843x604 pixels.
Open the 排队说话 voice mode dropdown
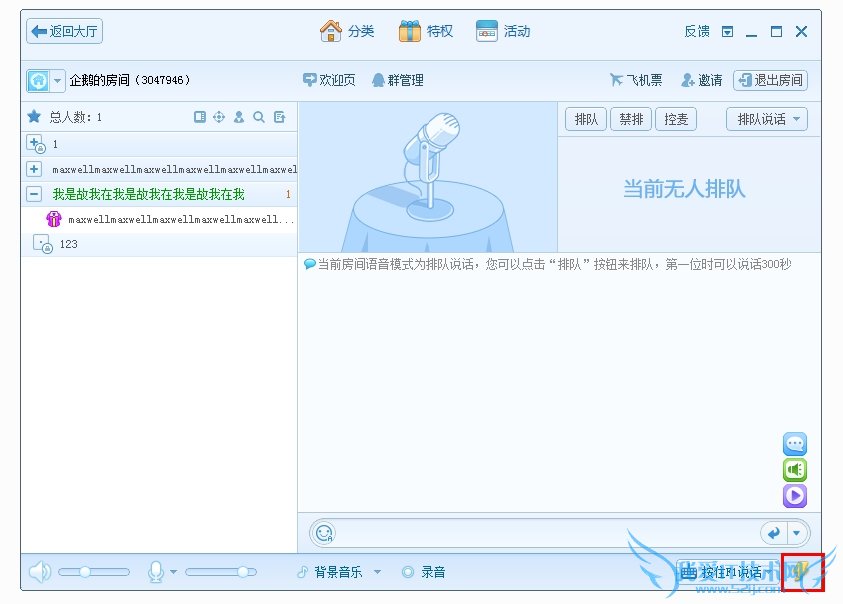(x=767, y=119)
